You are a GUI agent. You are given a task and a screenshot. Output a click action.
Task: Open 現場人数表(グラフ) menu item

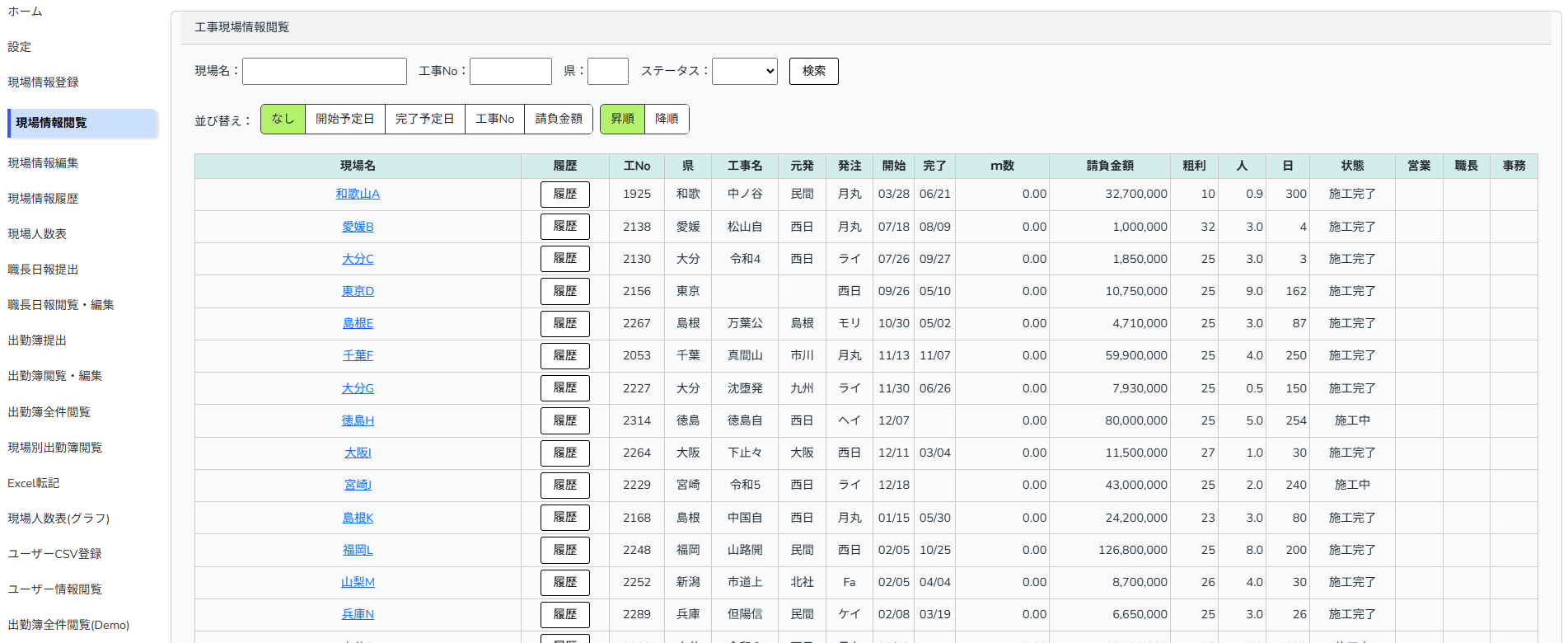click(x=59, y=519)
